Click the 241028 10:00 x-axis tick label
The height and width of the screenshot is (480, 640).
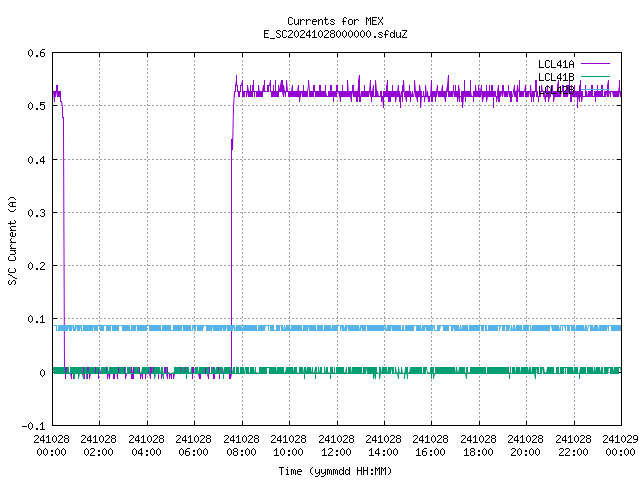[289, 445]
